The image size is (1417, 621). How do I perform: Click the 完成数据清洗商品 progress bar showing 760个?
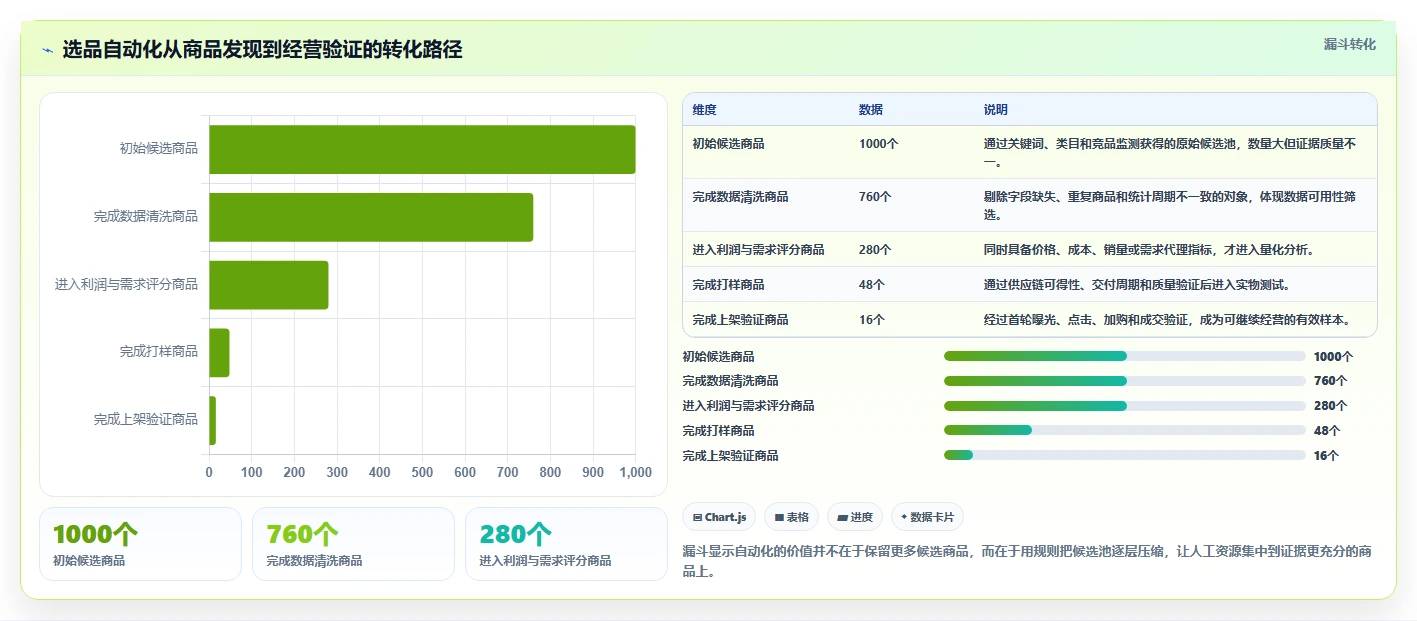(x=1125, y=381)
